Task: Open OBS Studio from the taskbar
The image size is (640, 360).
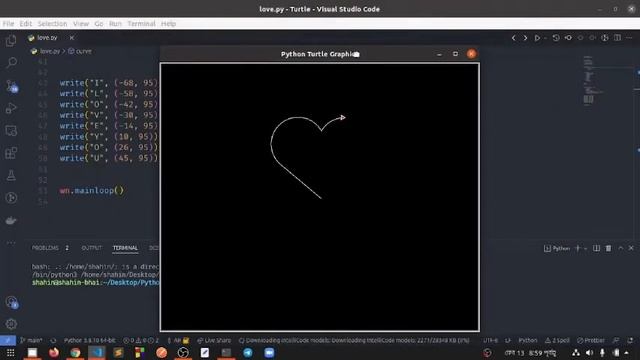Action: point(183,353)
